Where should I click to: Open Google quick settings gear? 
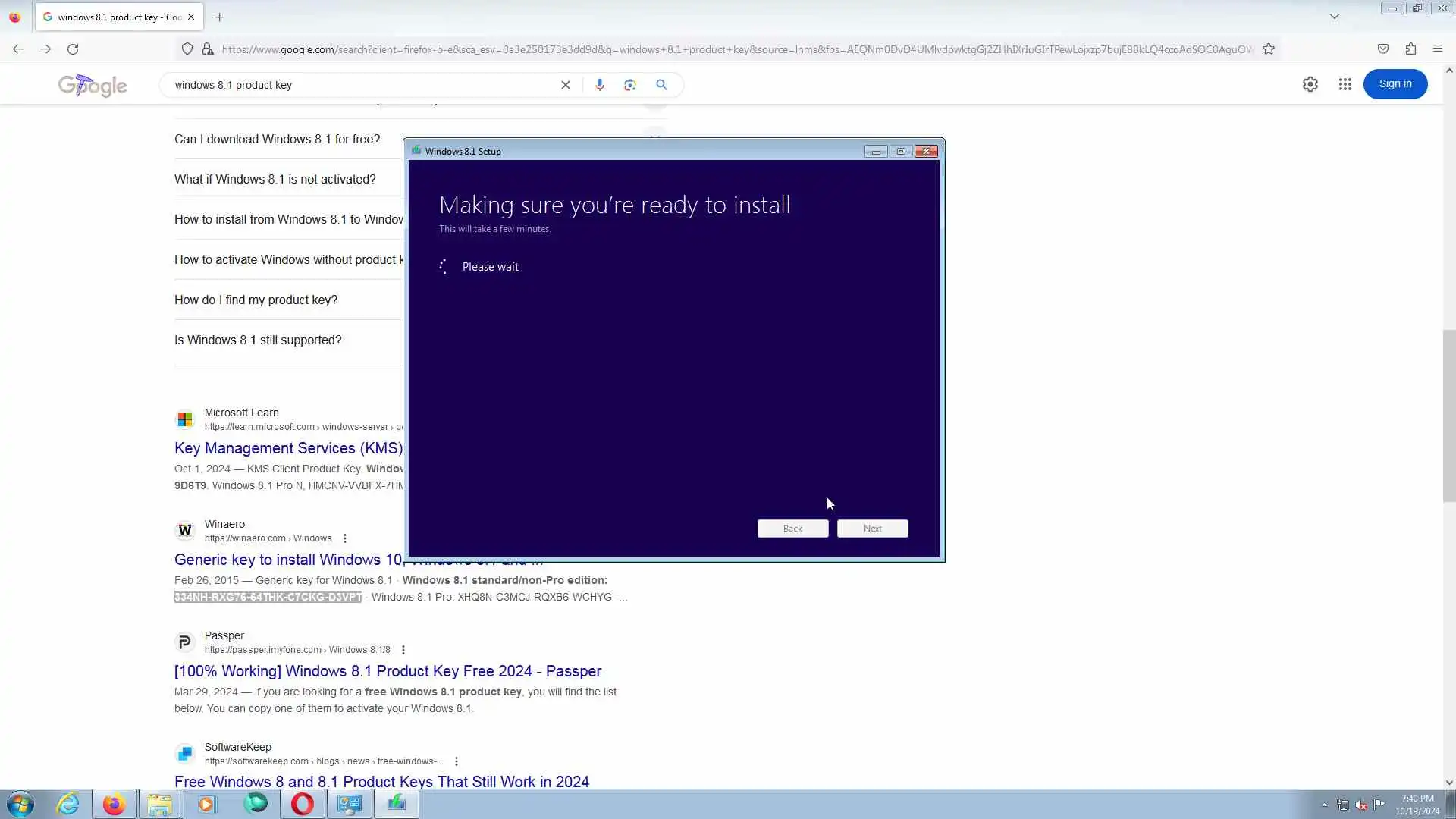click(x=1310, y=84)
